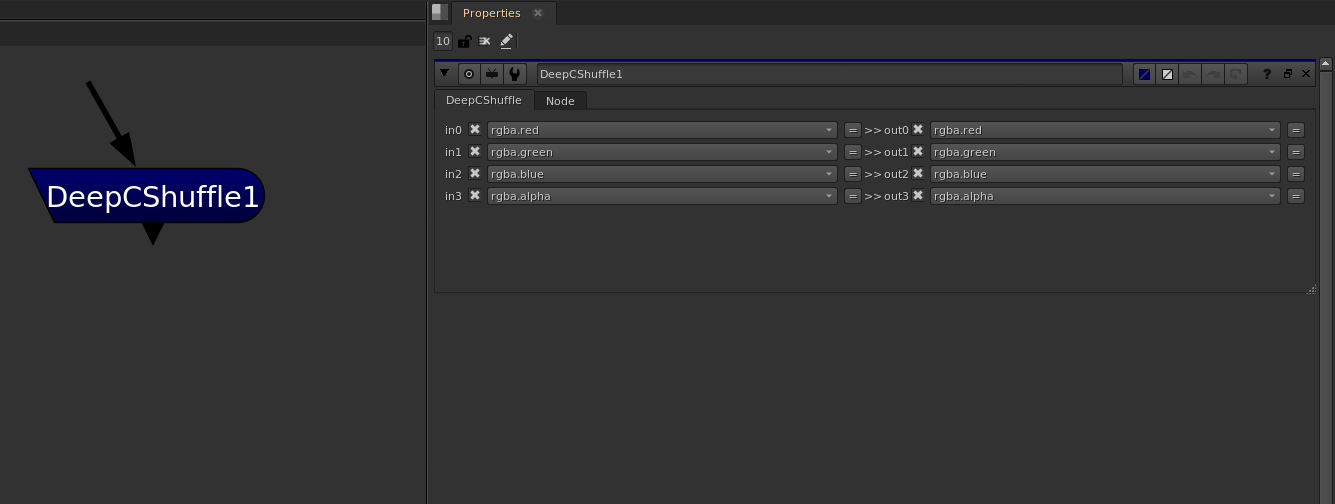Open the in0 rgba.red channel dropdown
Screen dimensions: 1335x504
(x=661, y=130)
